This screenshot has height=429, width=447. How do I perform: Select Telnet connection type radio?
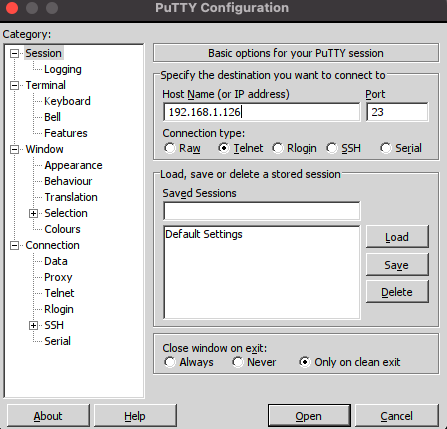click(224, 148)
